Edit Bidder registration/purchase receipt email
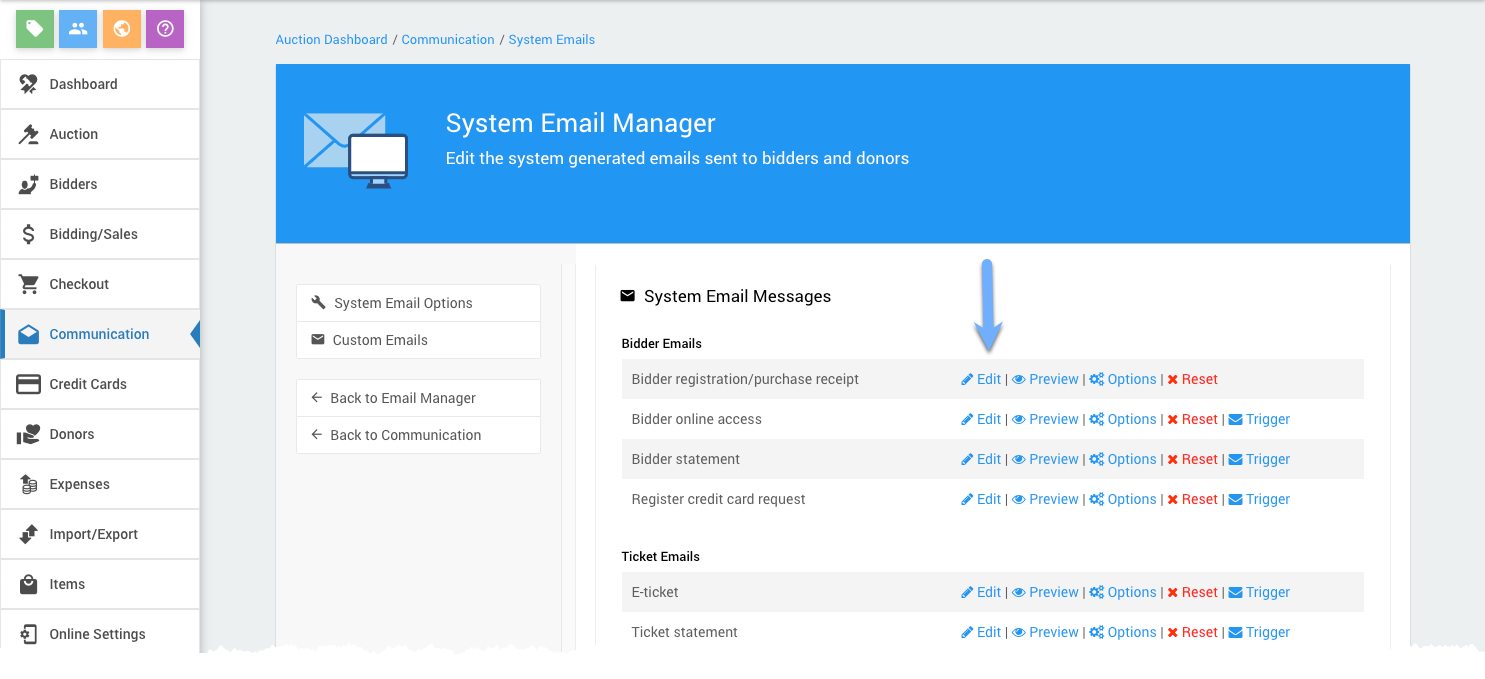Image resolution: width=1485 pixels, height=679 pixels. (x=981, y=379)
